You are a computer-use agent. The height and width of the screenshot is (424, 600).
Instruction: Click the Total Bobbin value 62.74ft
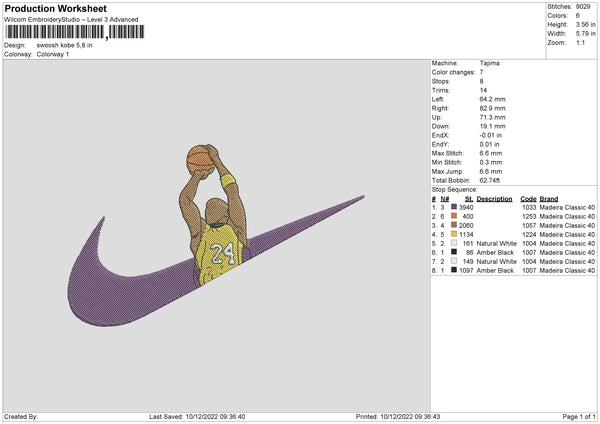click(489, 180)
